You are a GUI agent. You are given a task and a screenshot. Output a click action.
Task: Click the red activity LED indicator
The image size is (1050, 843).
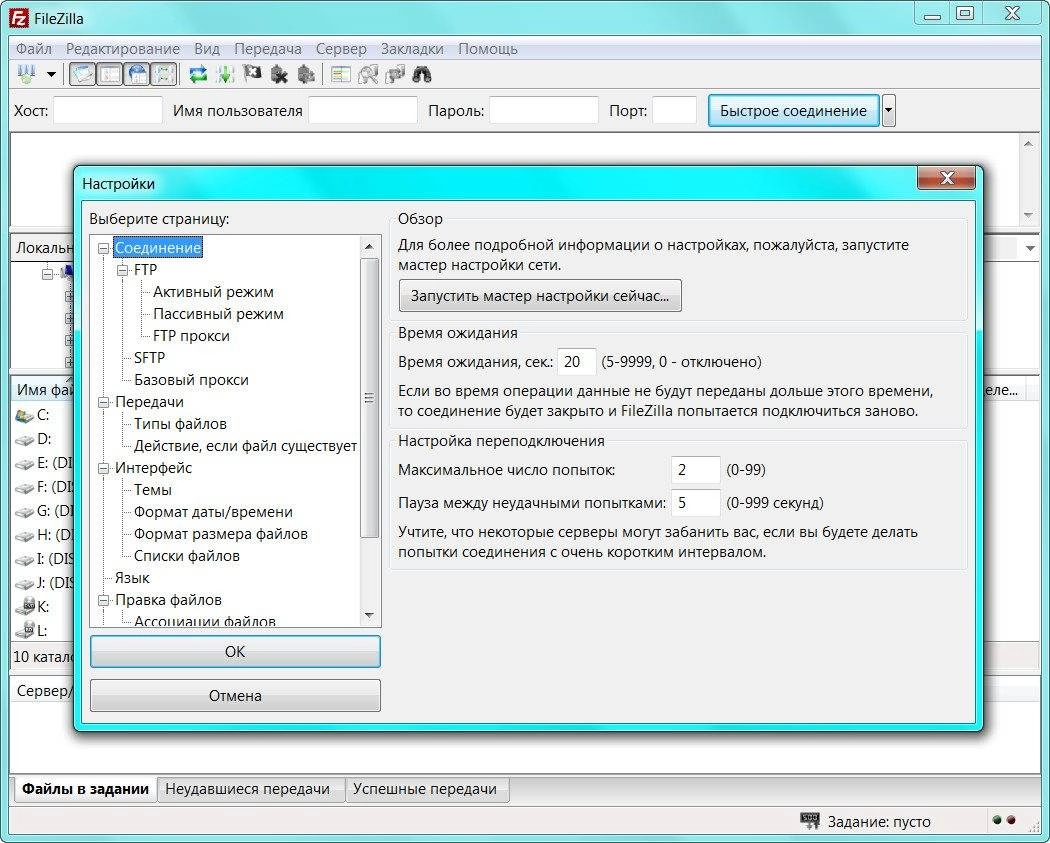[1010, 820]
